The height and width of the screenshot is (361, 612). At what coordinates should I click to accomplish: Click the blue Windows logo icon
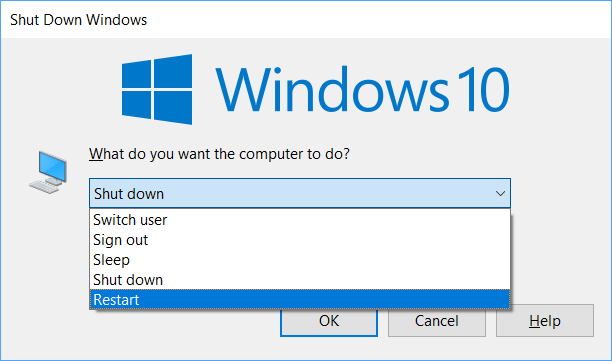pos(157,89)
